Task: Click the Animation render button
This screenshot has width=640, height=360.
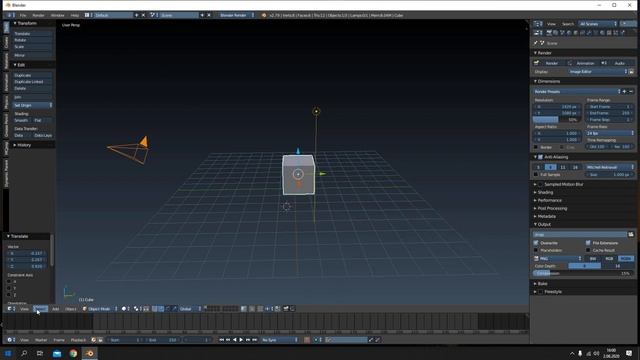Action: coord(583,63)
